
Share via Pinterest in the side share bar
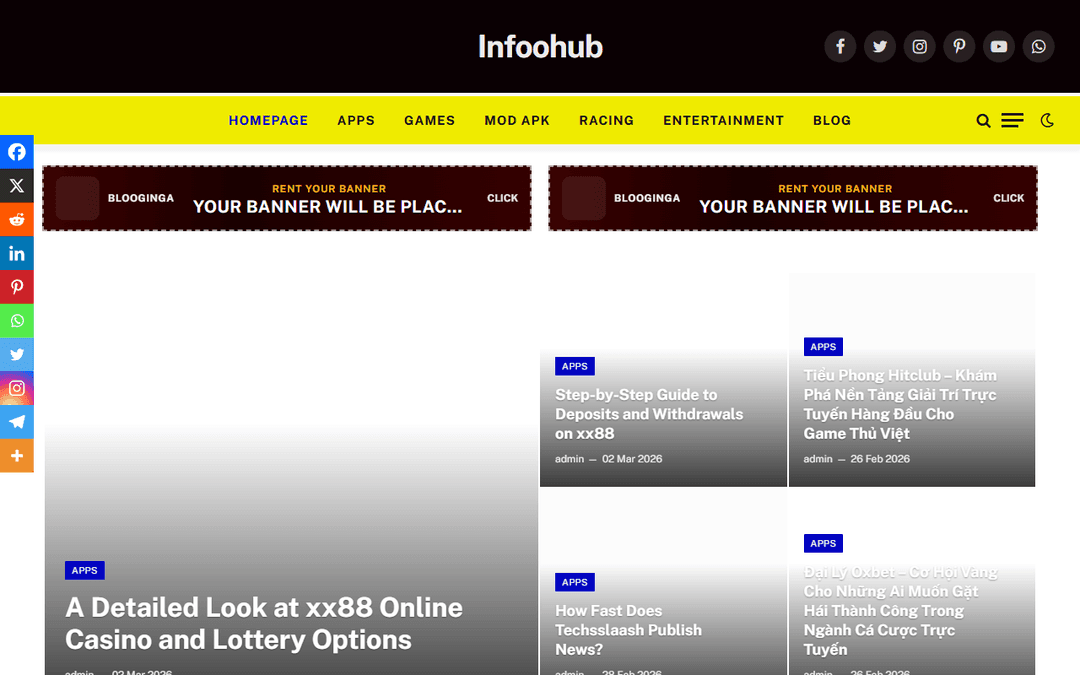17,287
